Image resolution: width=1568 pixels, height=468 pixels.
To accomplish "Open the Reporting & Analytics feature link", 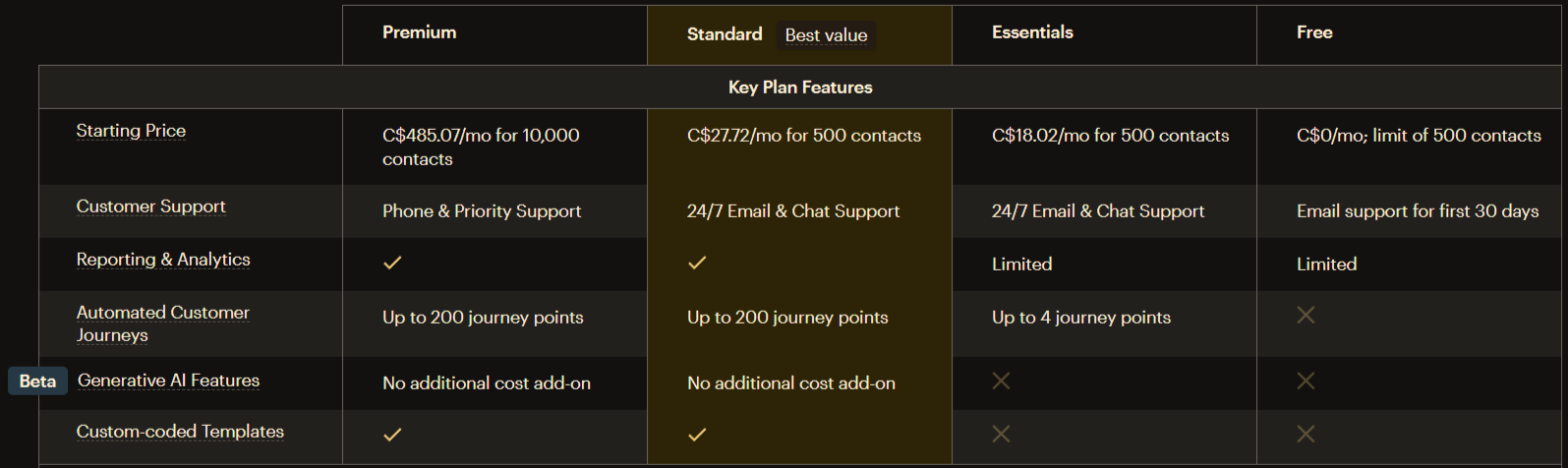I will 163,260.
